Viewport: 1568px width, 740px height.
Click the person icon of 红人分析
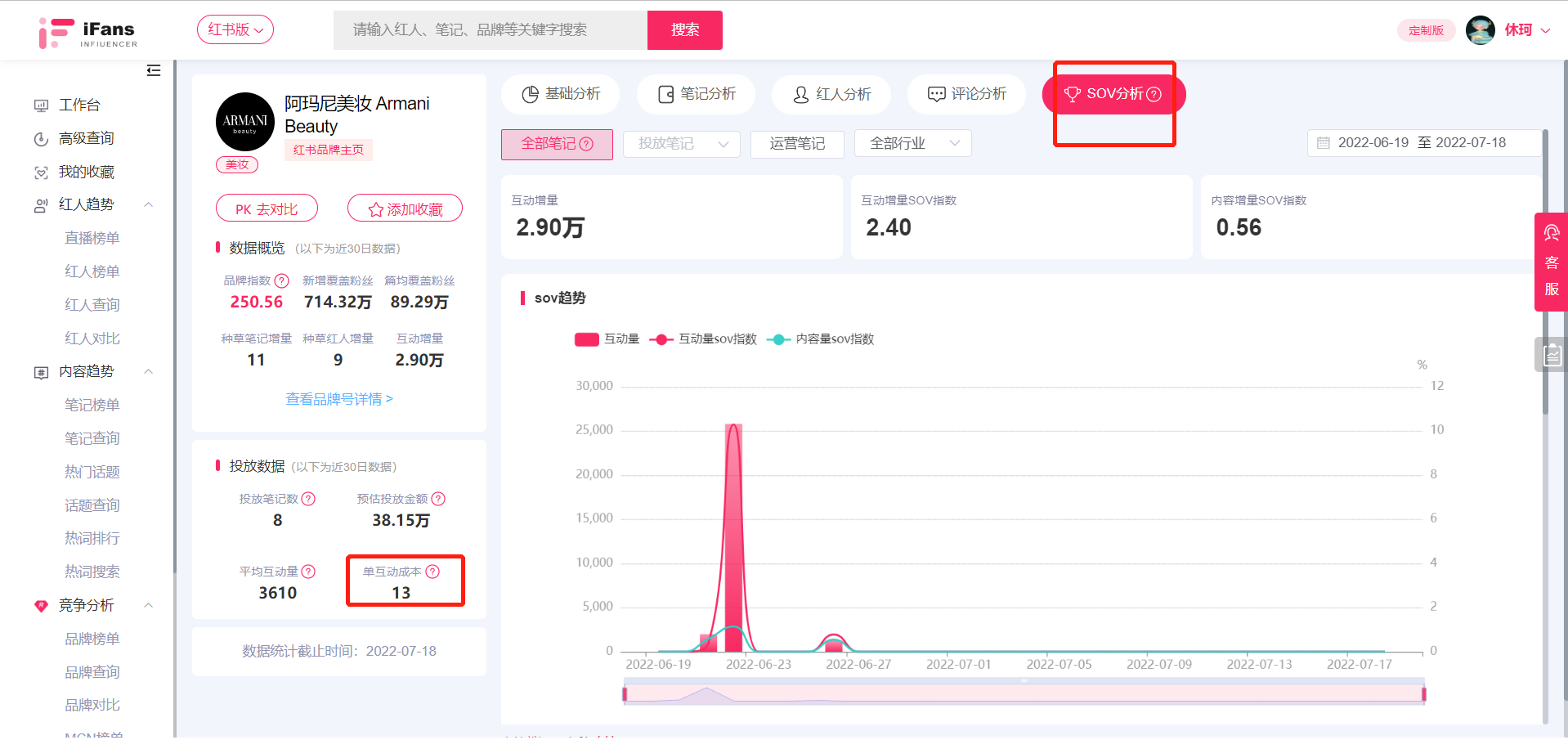801,95
